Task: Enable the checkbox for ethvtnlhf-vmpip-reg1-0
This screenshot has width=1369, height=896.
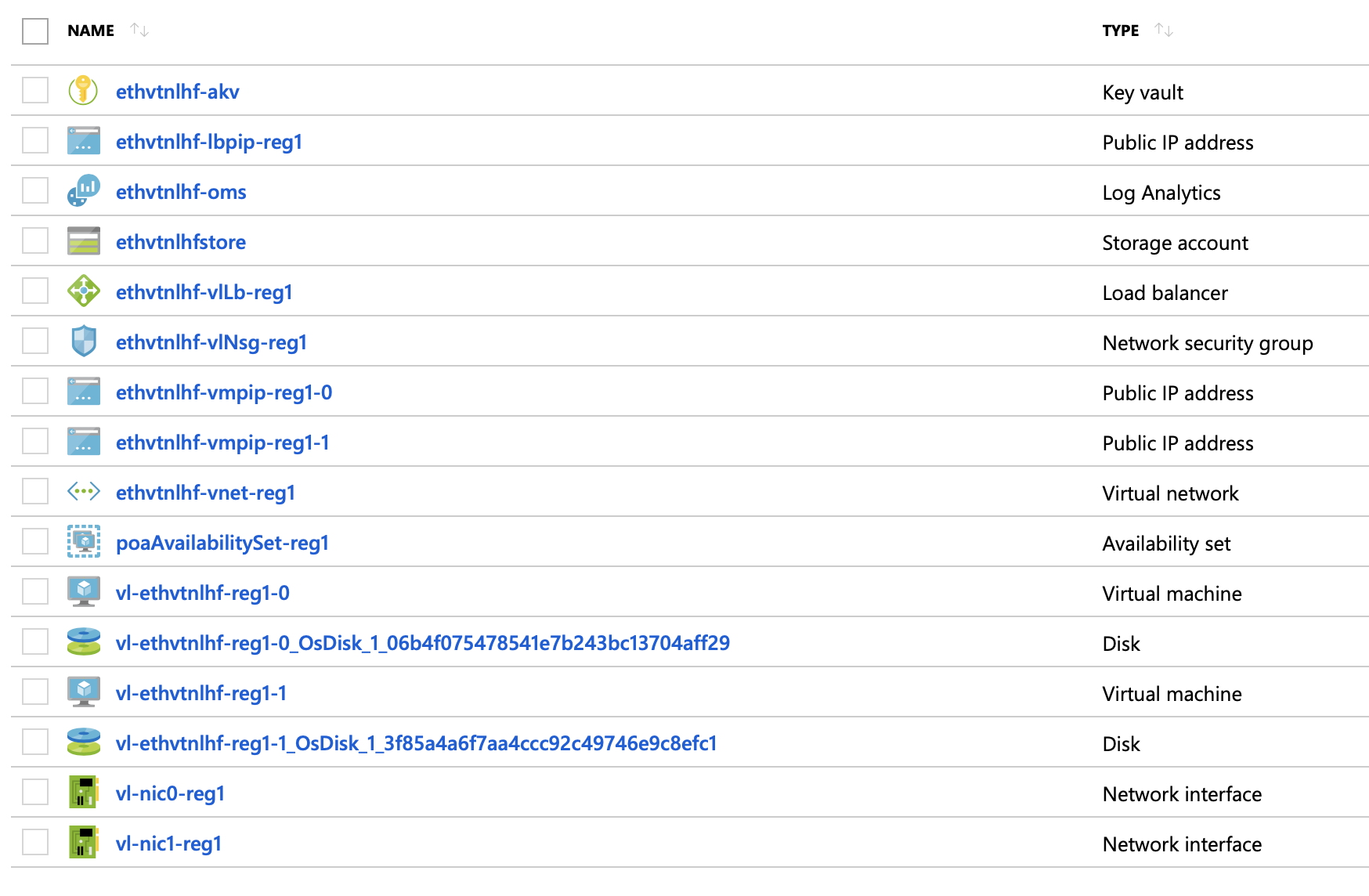Action: click(34, 392)
